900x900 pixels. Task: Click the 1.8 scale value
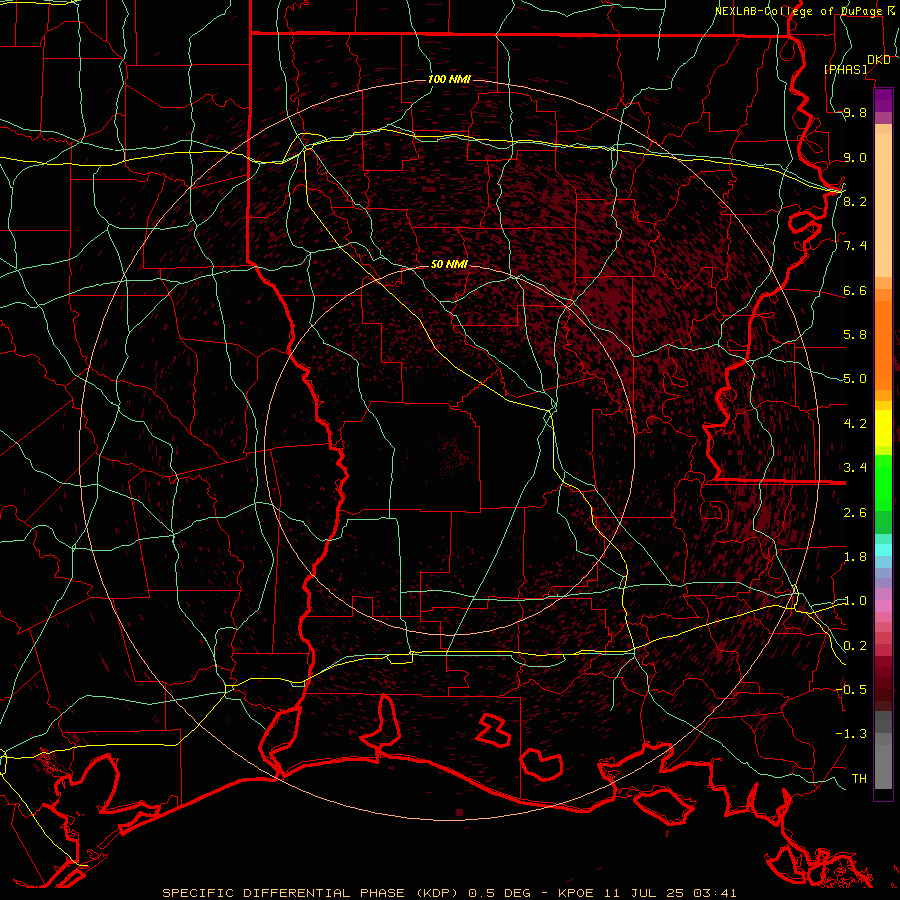pos(855,557)
